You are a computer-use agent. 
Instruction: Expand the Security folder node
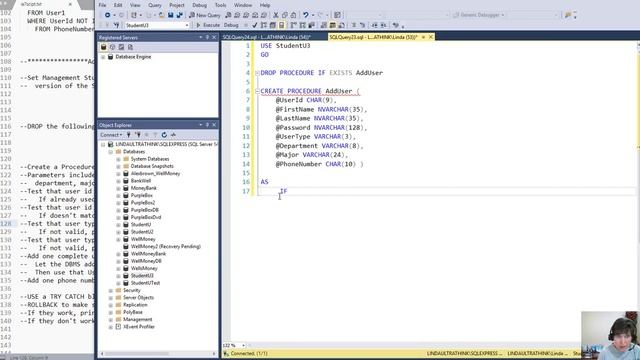[111, 290]
